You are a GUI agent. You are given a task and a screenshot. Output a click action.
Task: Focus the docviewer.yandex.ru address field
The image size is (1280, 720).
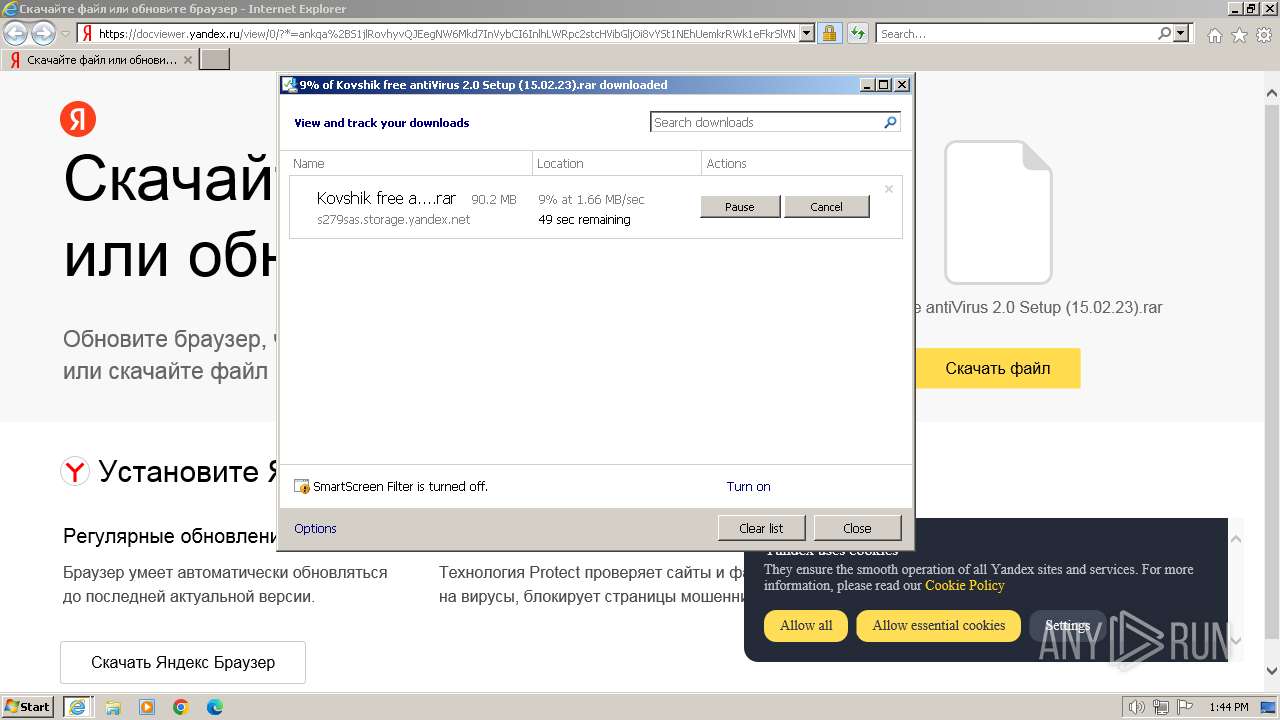click(447, 33)
